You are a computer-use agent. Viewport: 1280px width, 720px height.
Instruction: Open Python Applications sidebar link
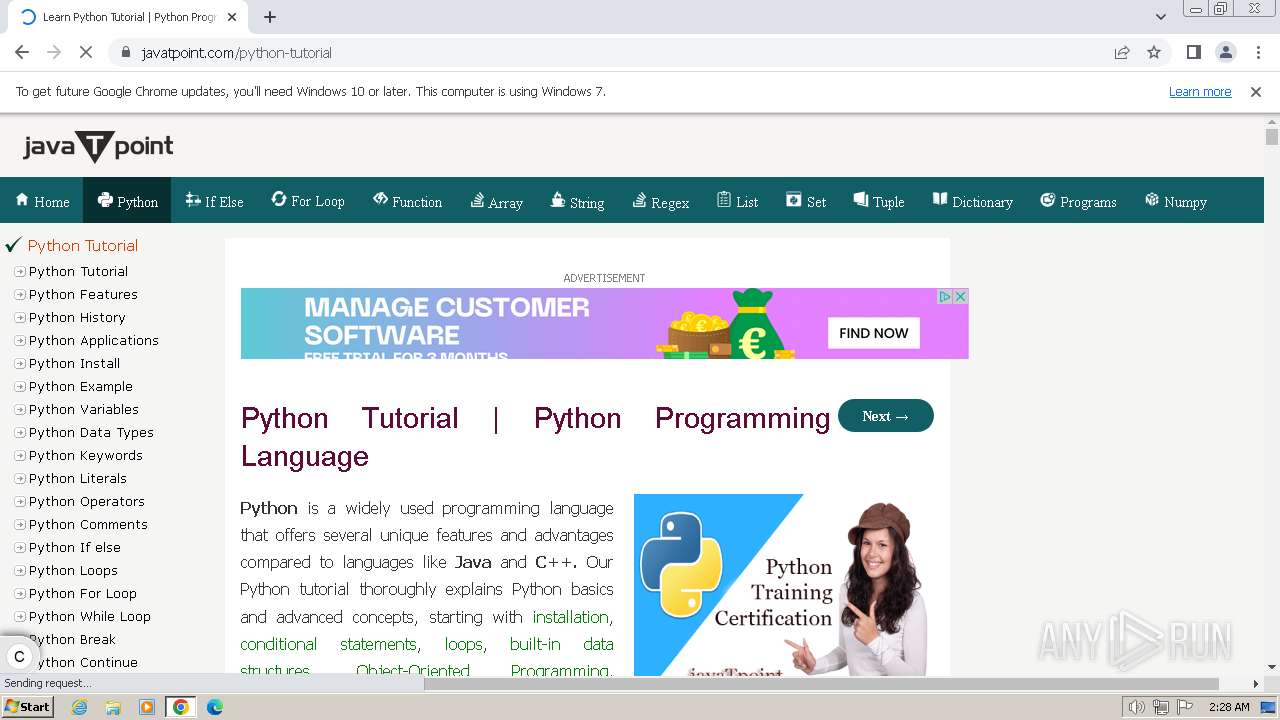pos(94,340)
